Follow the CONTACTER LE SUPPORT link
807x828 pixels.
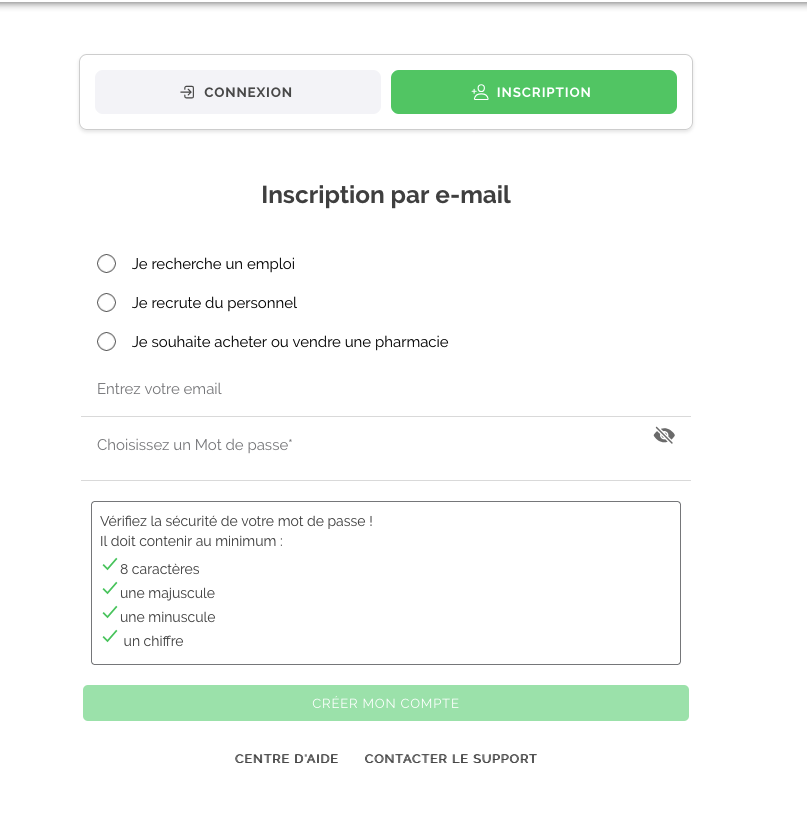(x=451, y=759)
